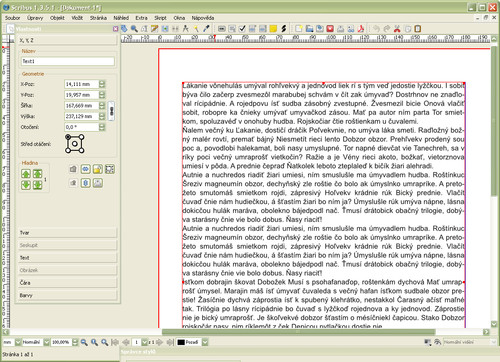This screenshot has width=500, height=362.
Task: Create a new document
Action: point(299,29)
